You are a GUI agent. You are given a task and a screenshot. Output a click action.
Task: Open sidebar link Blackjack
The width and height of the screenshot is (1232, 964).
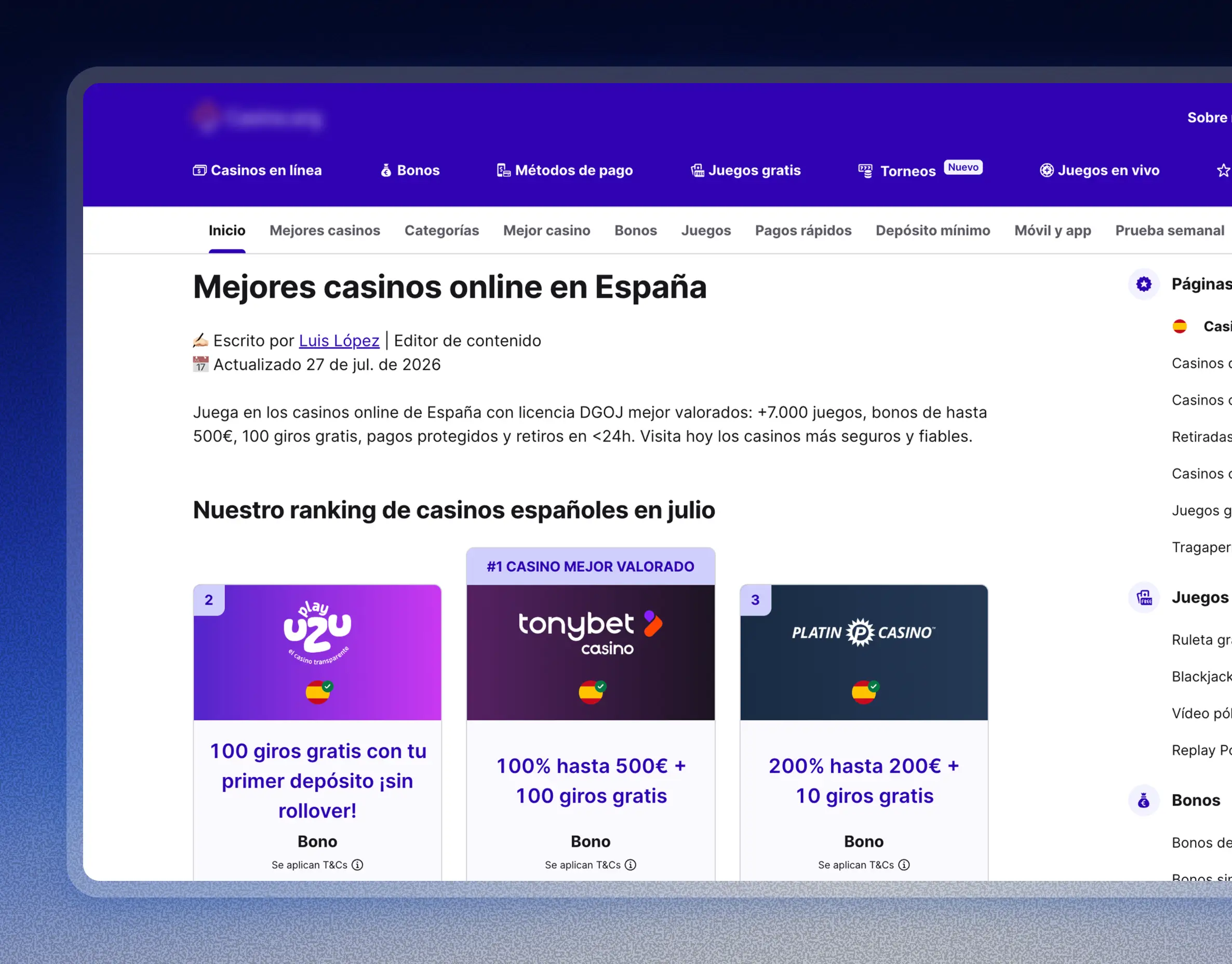(1201, 676)
